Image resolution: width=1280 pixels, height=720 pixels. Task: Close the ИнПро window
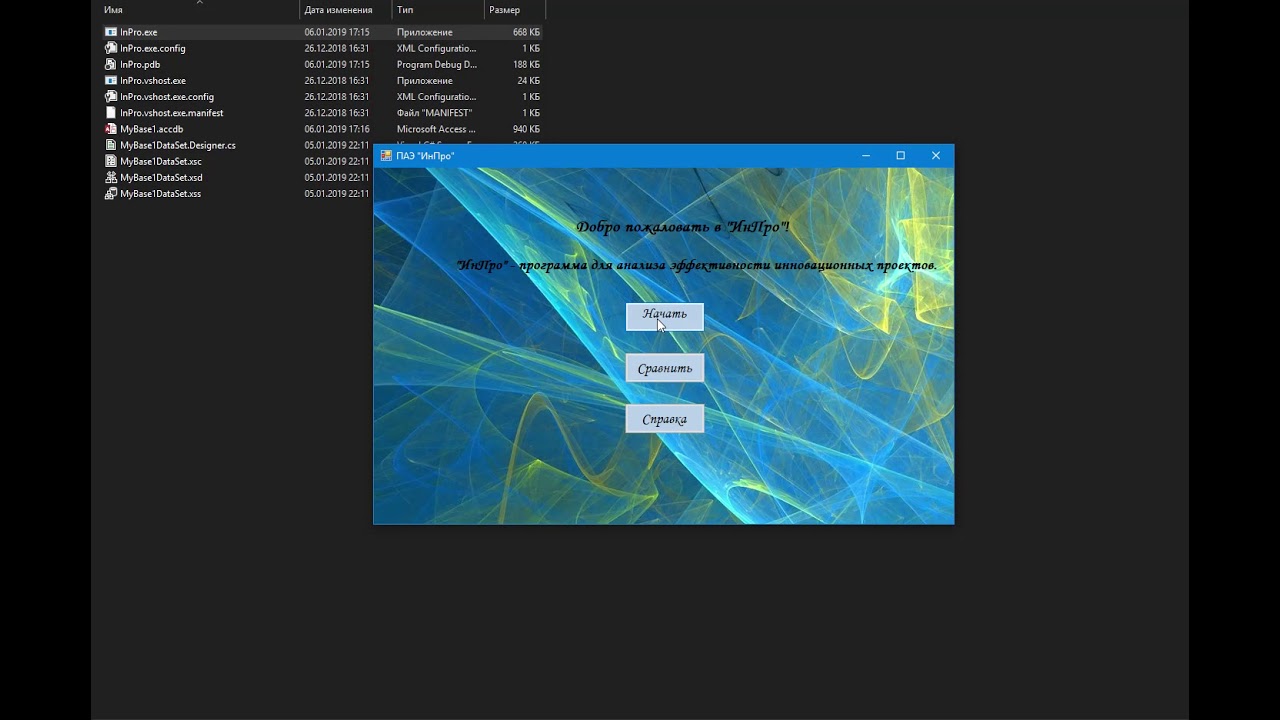(x=936, y=155)
